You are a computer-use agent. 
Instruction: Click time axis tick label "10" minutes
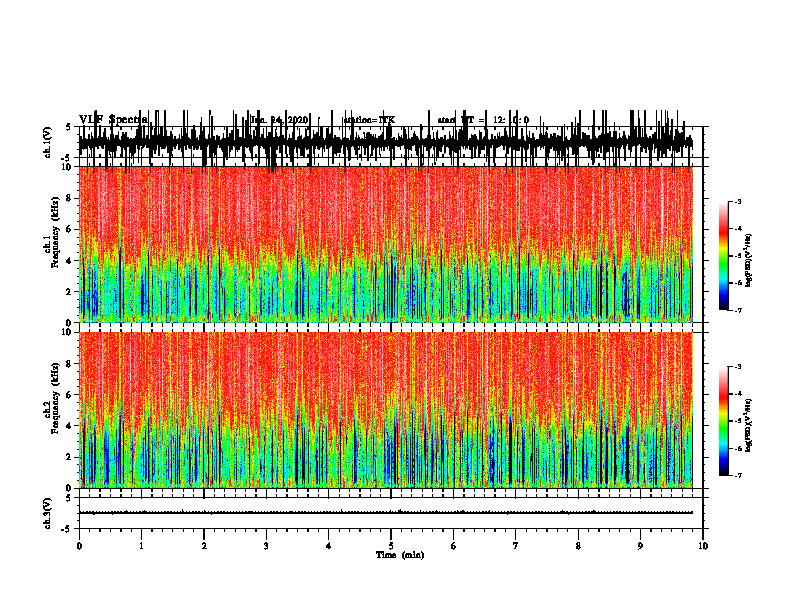click(x=703, y=546)
